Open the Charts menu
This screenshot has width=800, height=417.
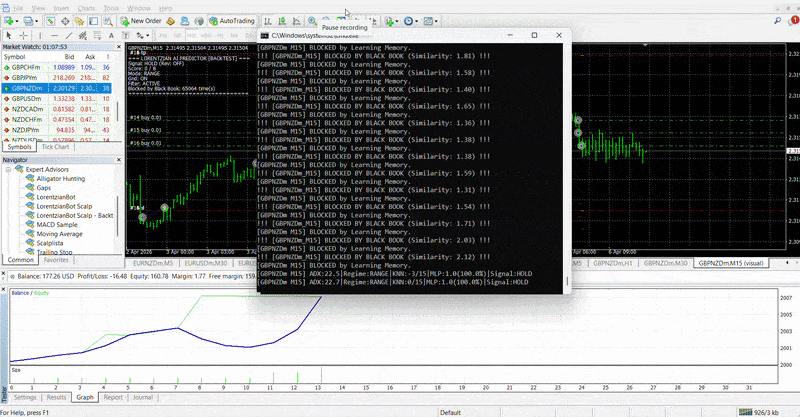tap(86, 8)
